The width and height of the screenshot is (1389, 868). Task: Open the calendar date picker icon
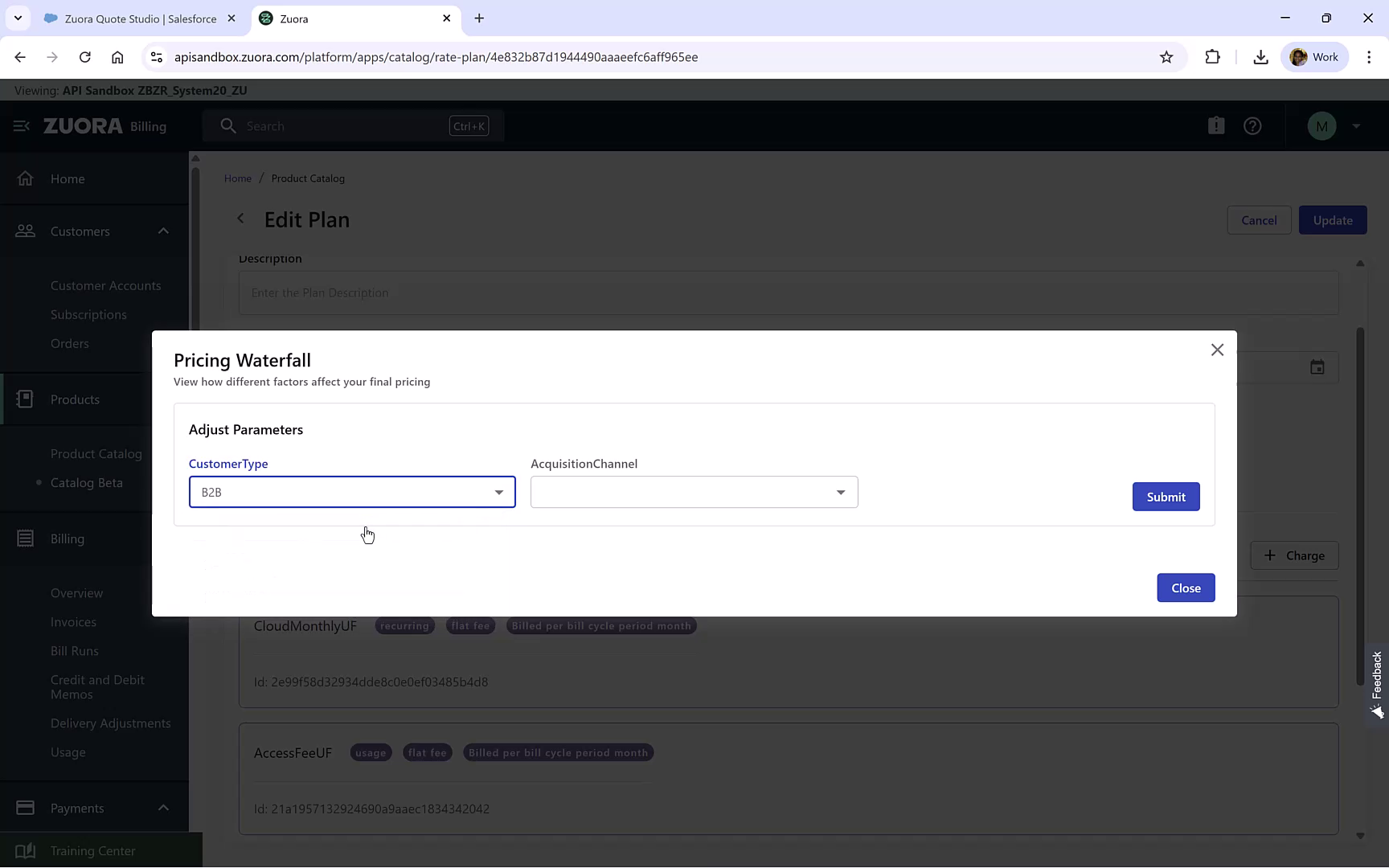click(x=1317, y=366)
